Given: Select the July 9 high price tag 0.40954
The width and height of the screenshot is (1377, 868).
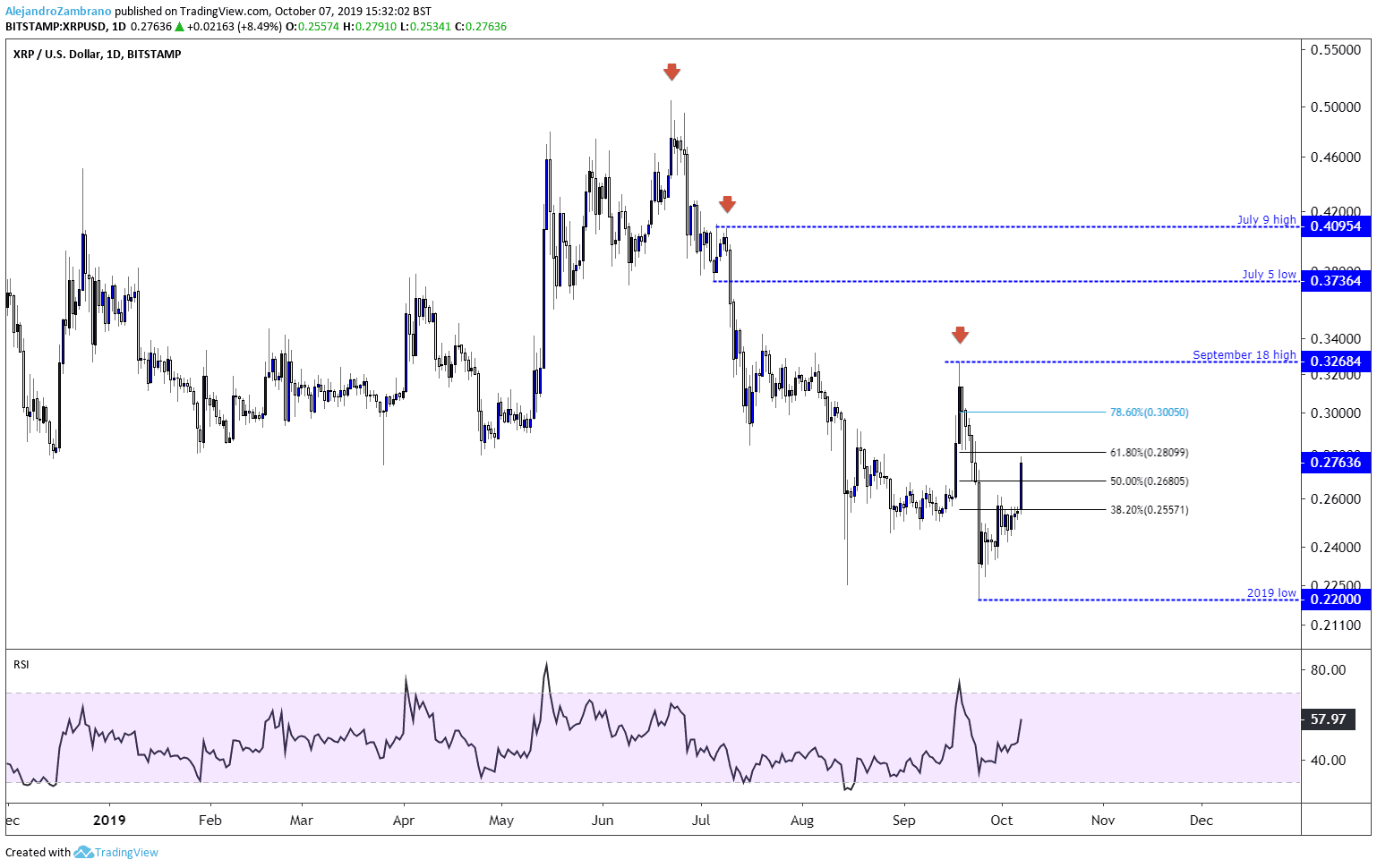Looking at the screenshot, I should point(1336,226).
